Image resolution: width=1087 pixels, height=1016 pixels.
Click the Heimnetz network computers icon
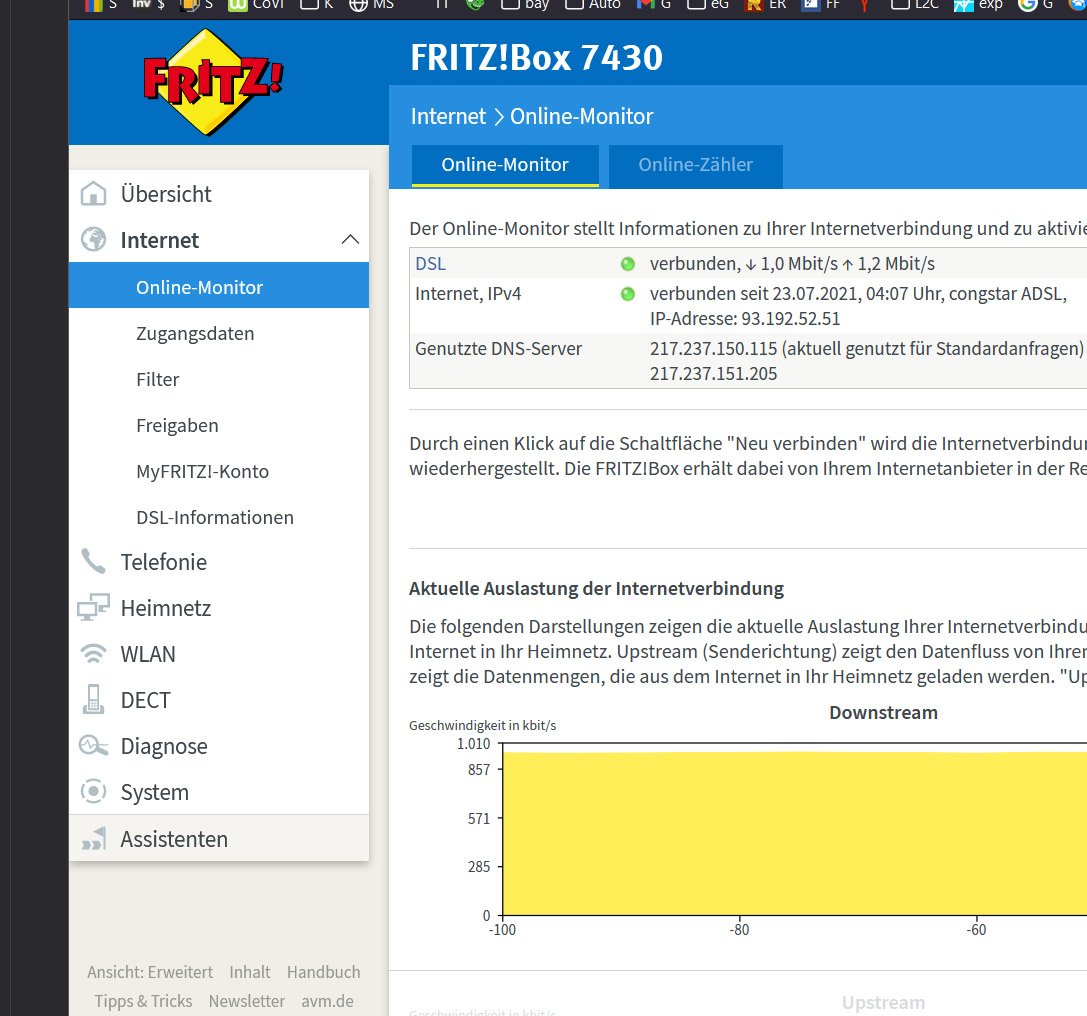[93, 608]
